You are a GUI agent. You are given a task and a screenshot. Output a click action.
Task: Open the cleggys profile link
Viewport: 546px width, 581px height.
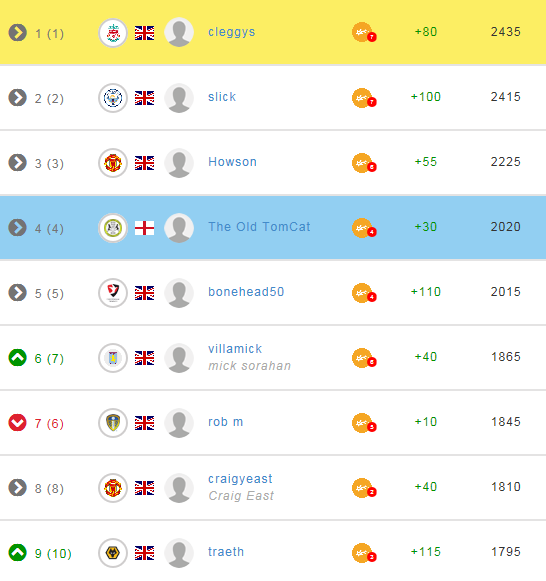(x=232, y=32)
